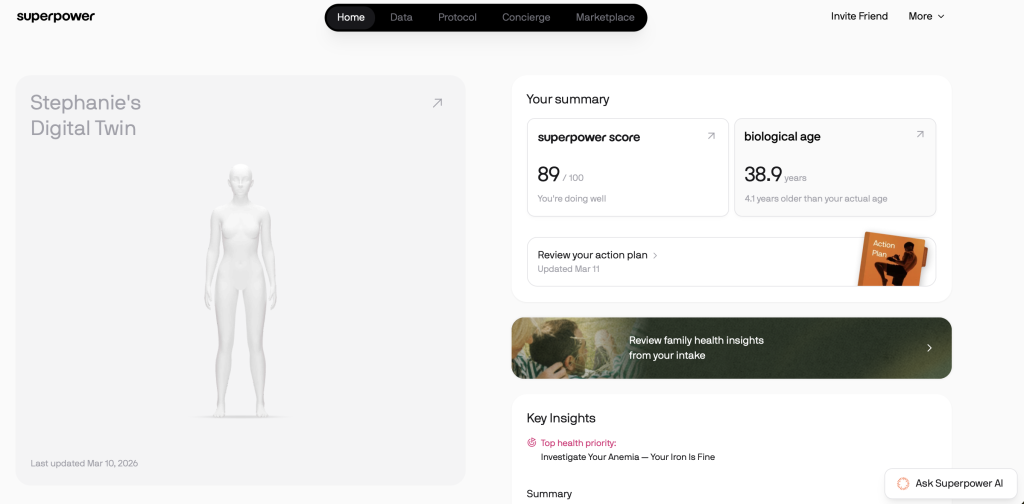Viewport: 1024px width, 504px height.
Task: Open the biological age card
Action: point(835,167)
